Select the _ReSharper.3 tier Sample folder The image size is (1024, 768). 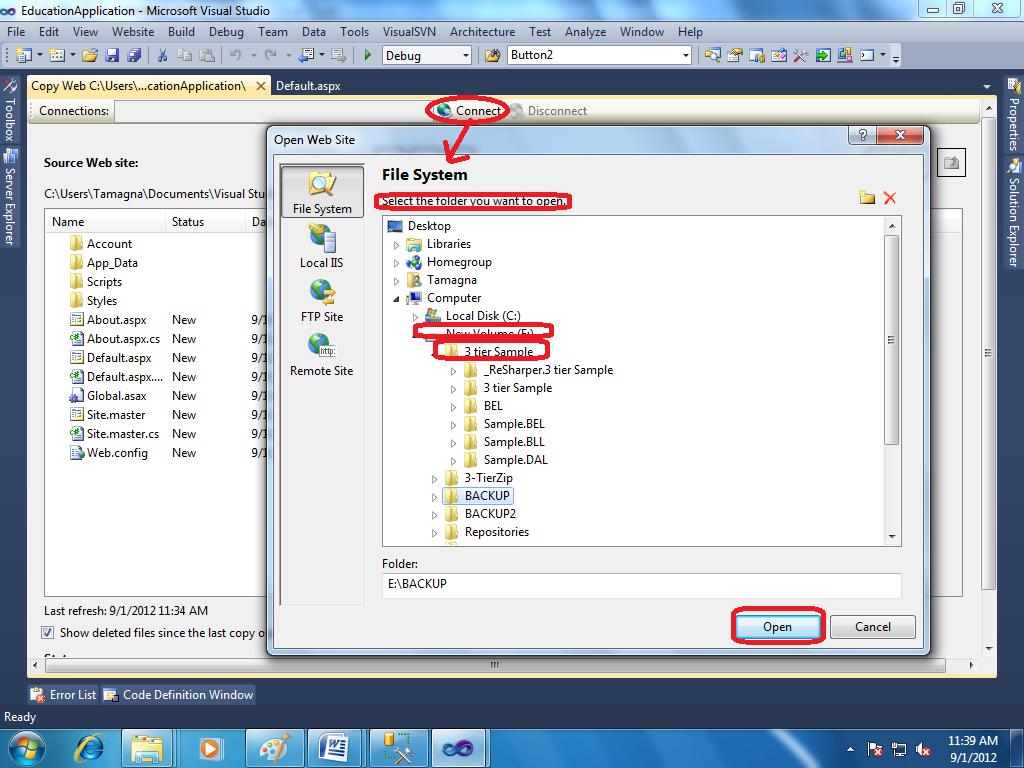coord(548,370)
